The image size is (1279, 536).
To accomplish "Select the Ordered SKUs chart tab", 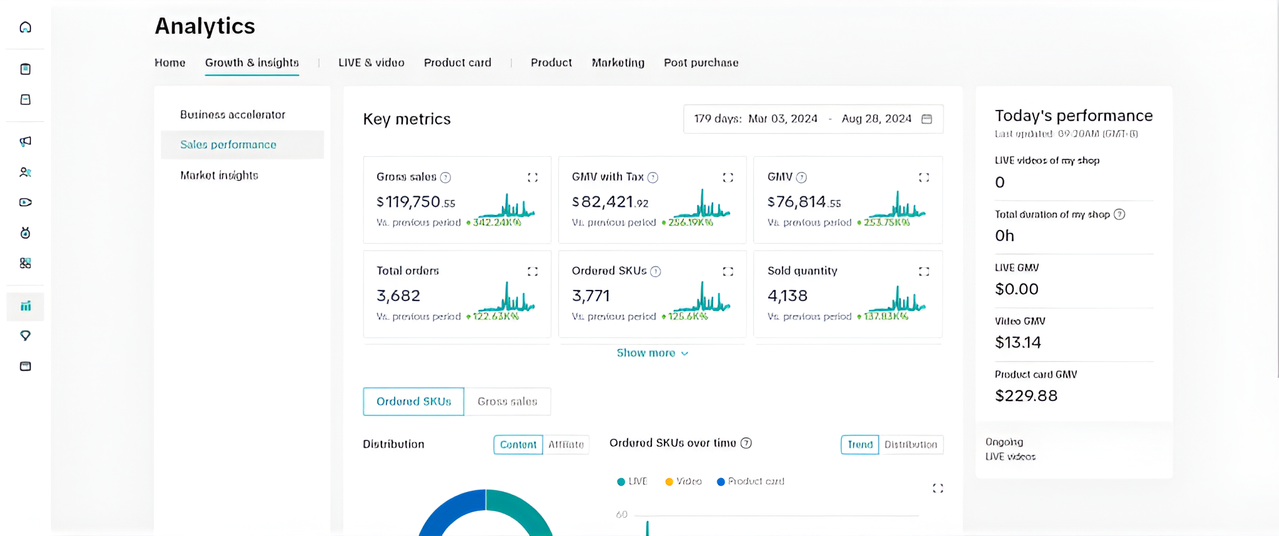I will click(414, 402).
